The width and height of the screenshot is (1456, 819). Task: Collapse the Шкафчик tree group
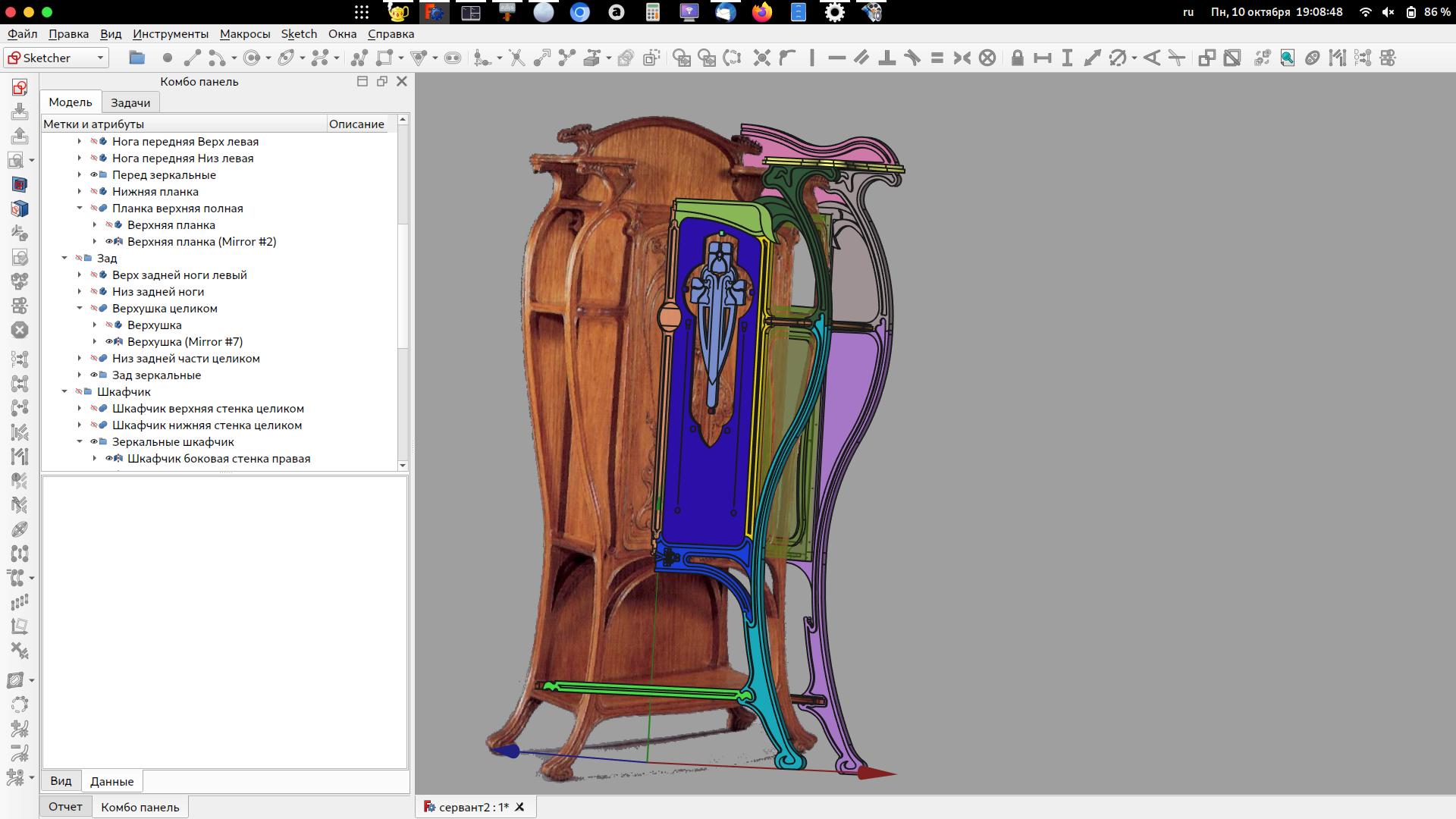point(64,392)
